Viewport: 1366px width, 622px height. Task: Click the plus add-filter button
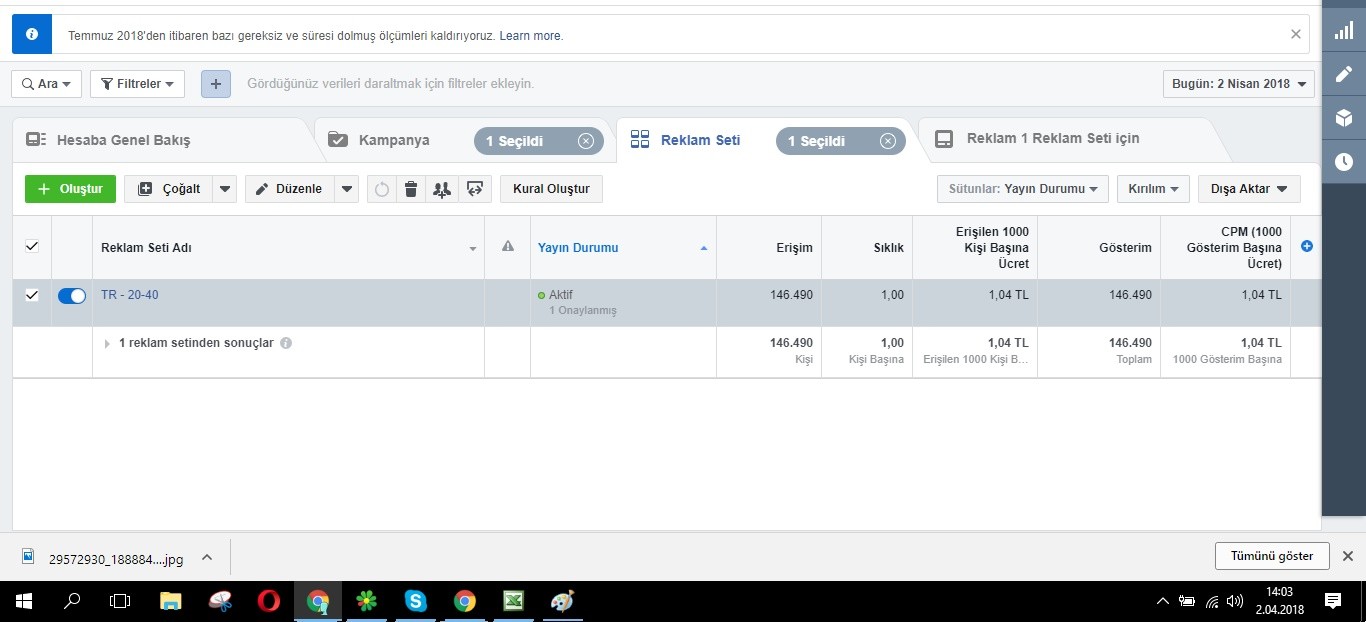tap(215, 84)
